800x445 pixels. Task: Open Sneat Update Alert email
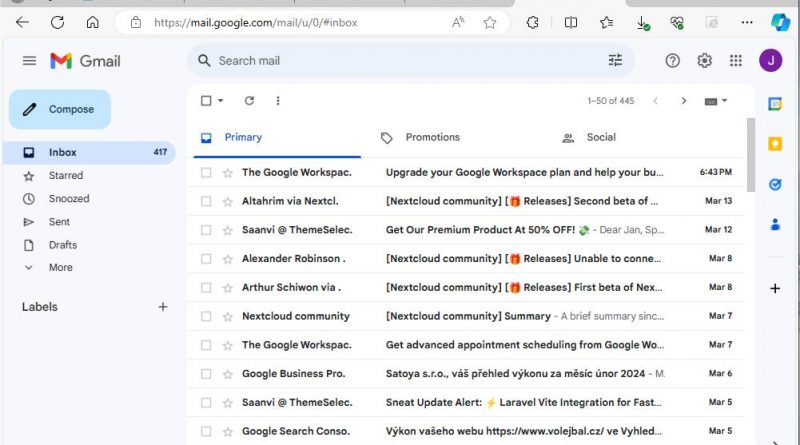(x=523, y=403)
